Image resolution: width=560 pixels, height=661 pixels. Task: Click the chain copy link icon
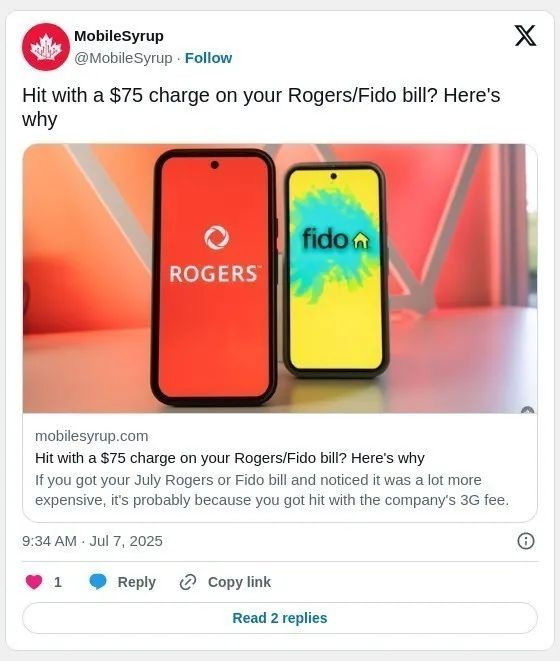(188, 582)
